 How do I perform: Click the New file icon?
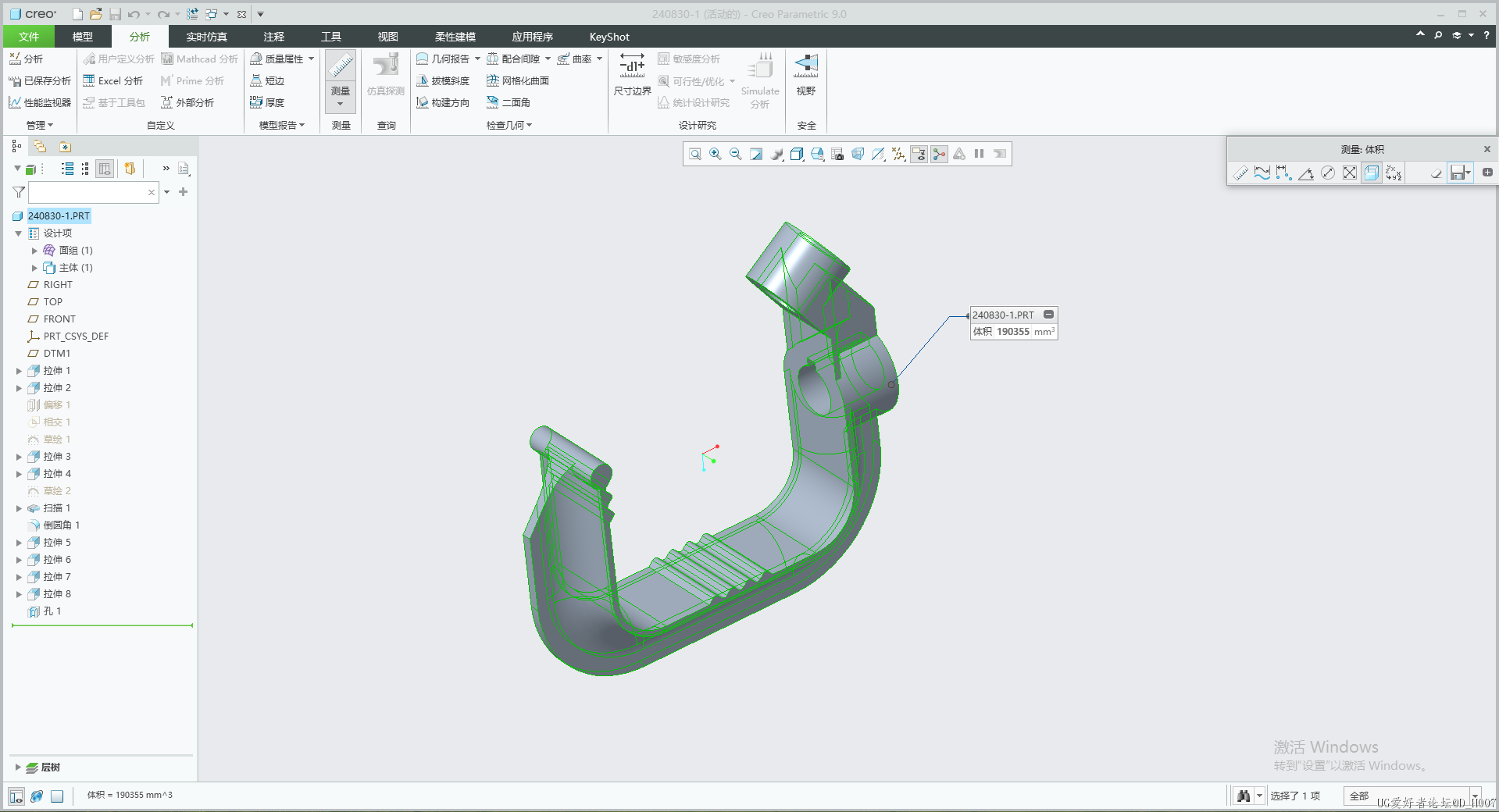[77, 14]
